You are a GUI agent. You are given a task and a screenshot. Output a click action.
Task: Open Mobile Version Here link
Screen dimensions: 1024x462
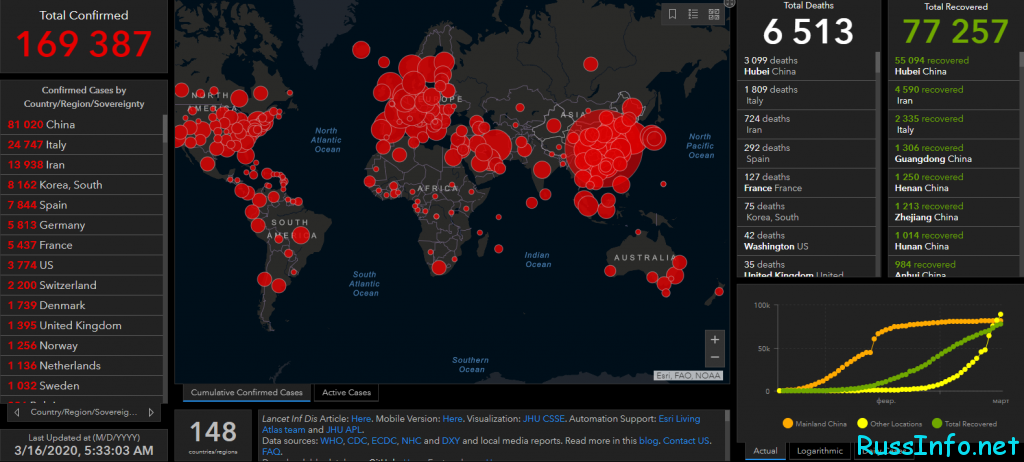(x=453, y=418)
